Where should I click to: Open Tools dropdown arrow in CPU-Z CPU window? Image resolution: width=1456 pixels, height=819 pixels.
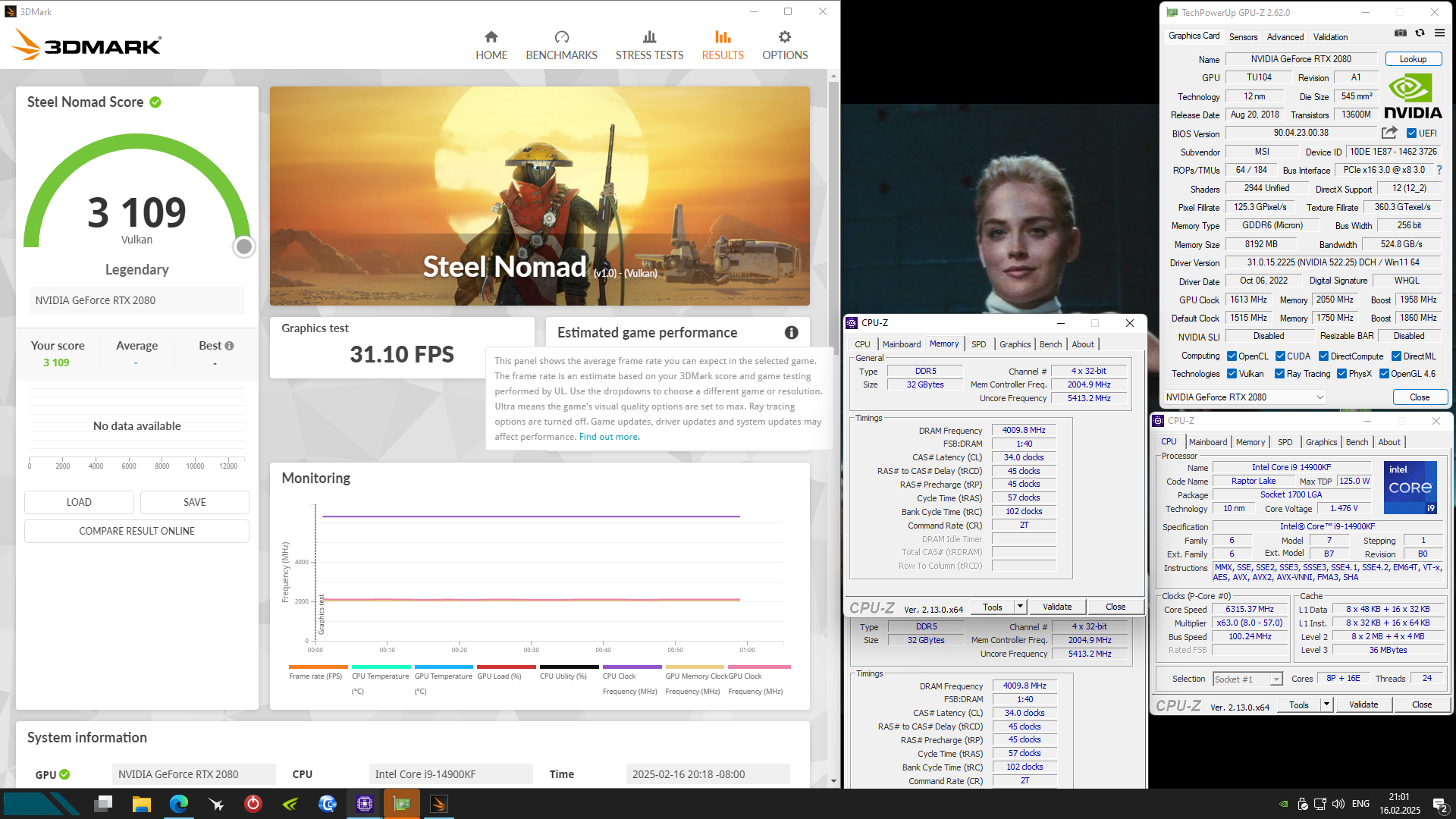pyautogui.click(x=1326, y=704)
